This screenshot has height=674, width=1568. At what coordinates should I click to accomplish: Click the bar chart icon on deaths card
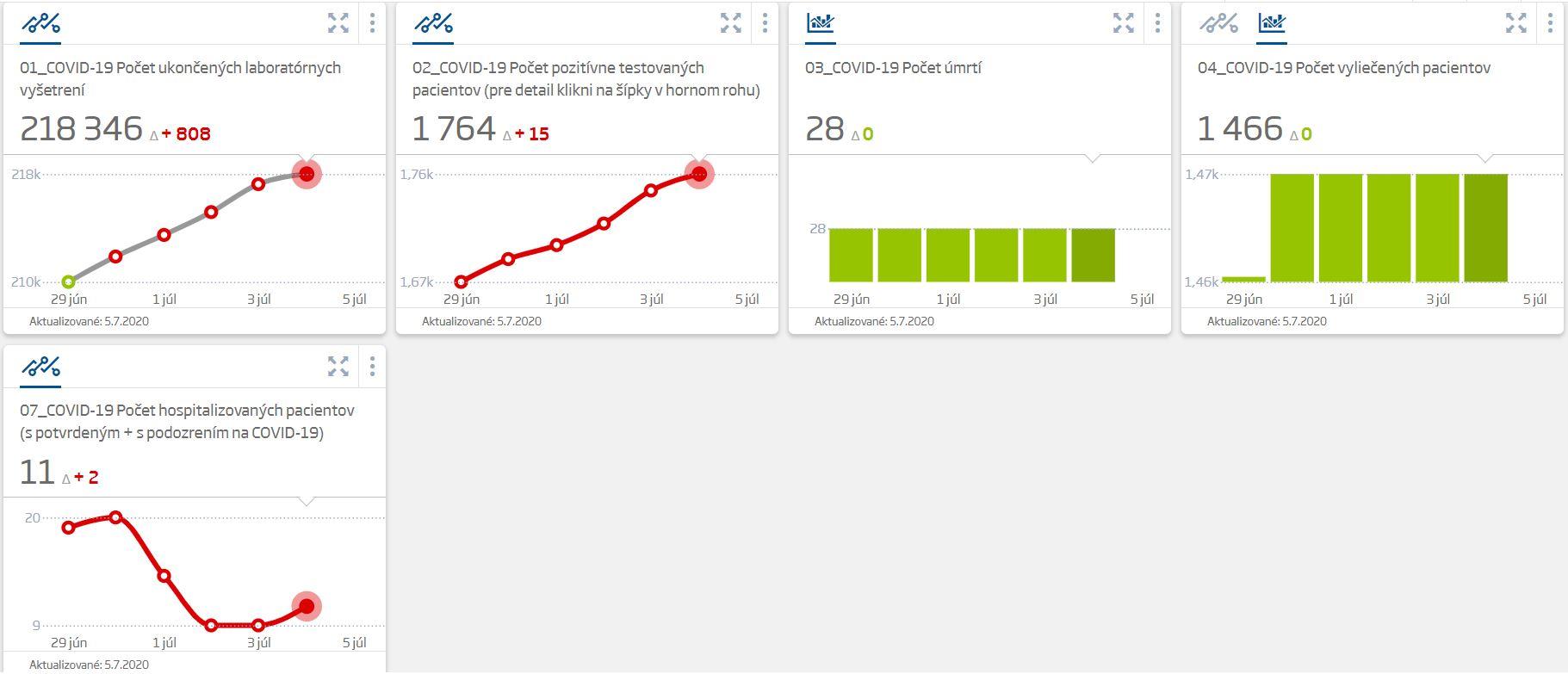pyautogui.click(x=821, y=23)
